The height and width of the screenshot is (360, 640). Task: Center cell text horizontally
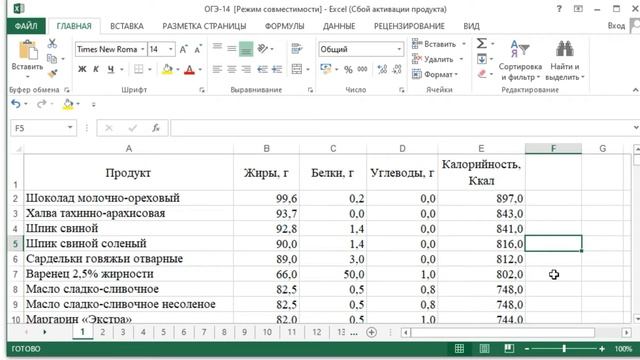[231, 69]
